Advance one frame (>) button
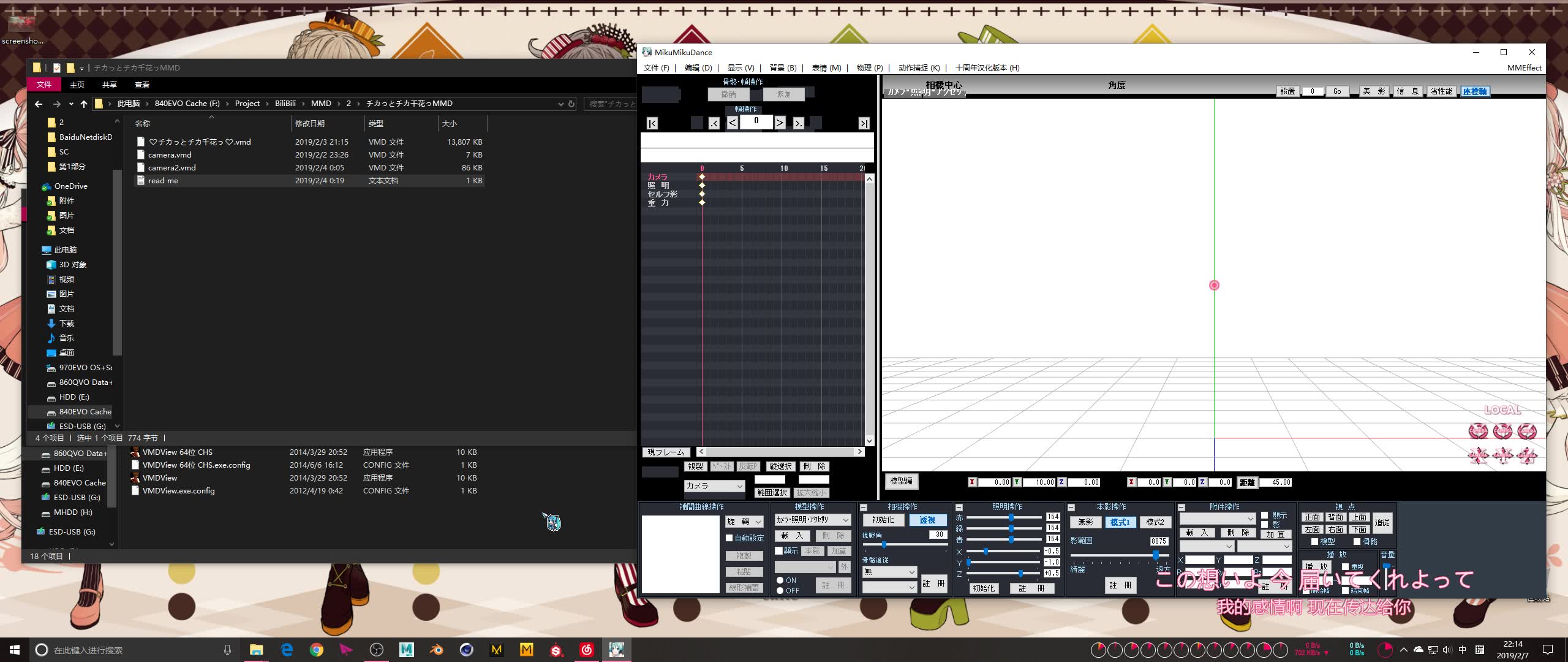The height and width of the screenshot is (662, 1568). point(780,123)
